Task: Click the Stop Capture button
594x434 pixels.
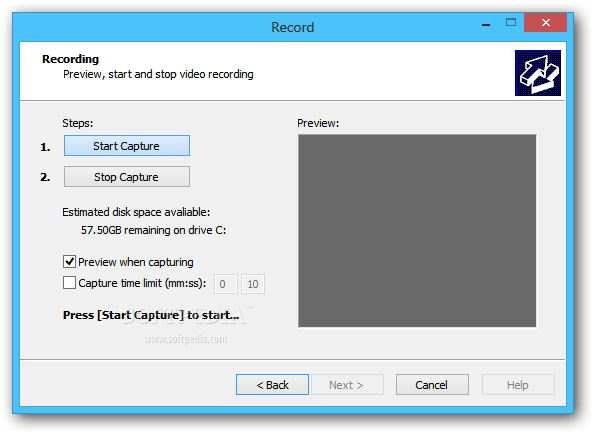Action: tap(127, 177)
